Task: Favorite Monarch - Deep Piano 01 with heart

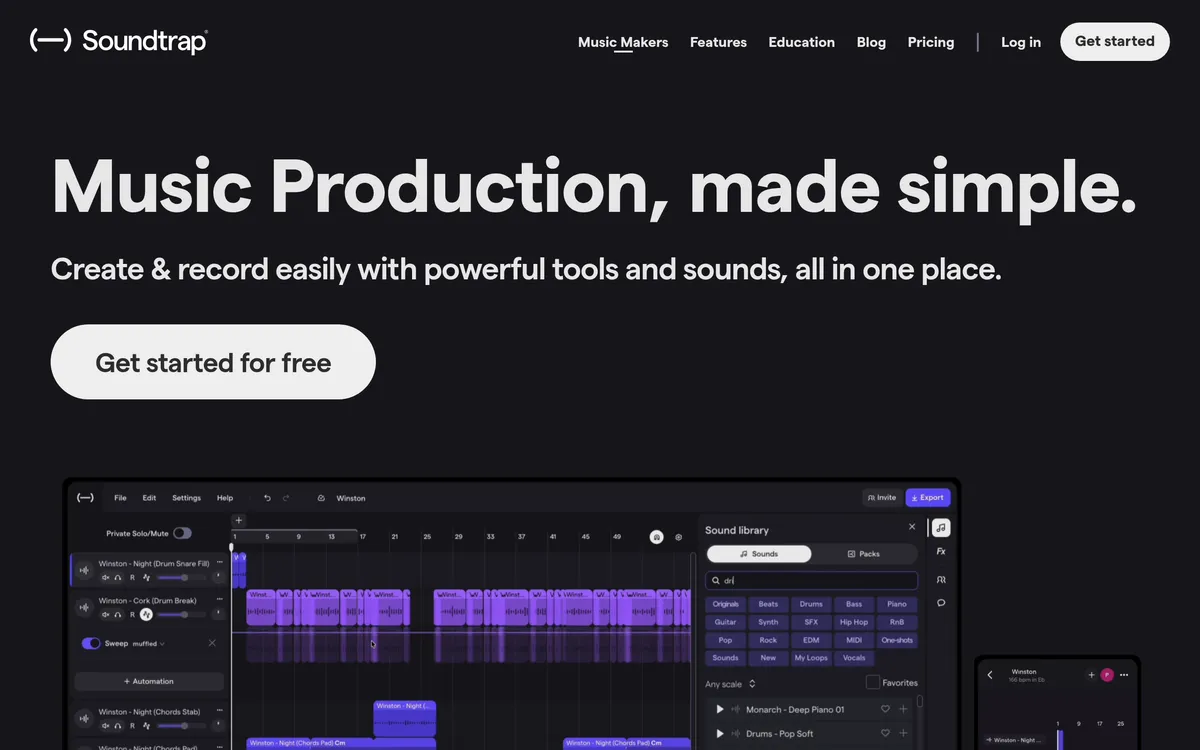Action: pyautogui.click(x=885, y=709)
